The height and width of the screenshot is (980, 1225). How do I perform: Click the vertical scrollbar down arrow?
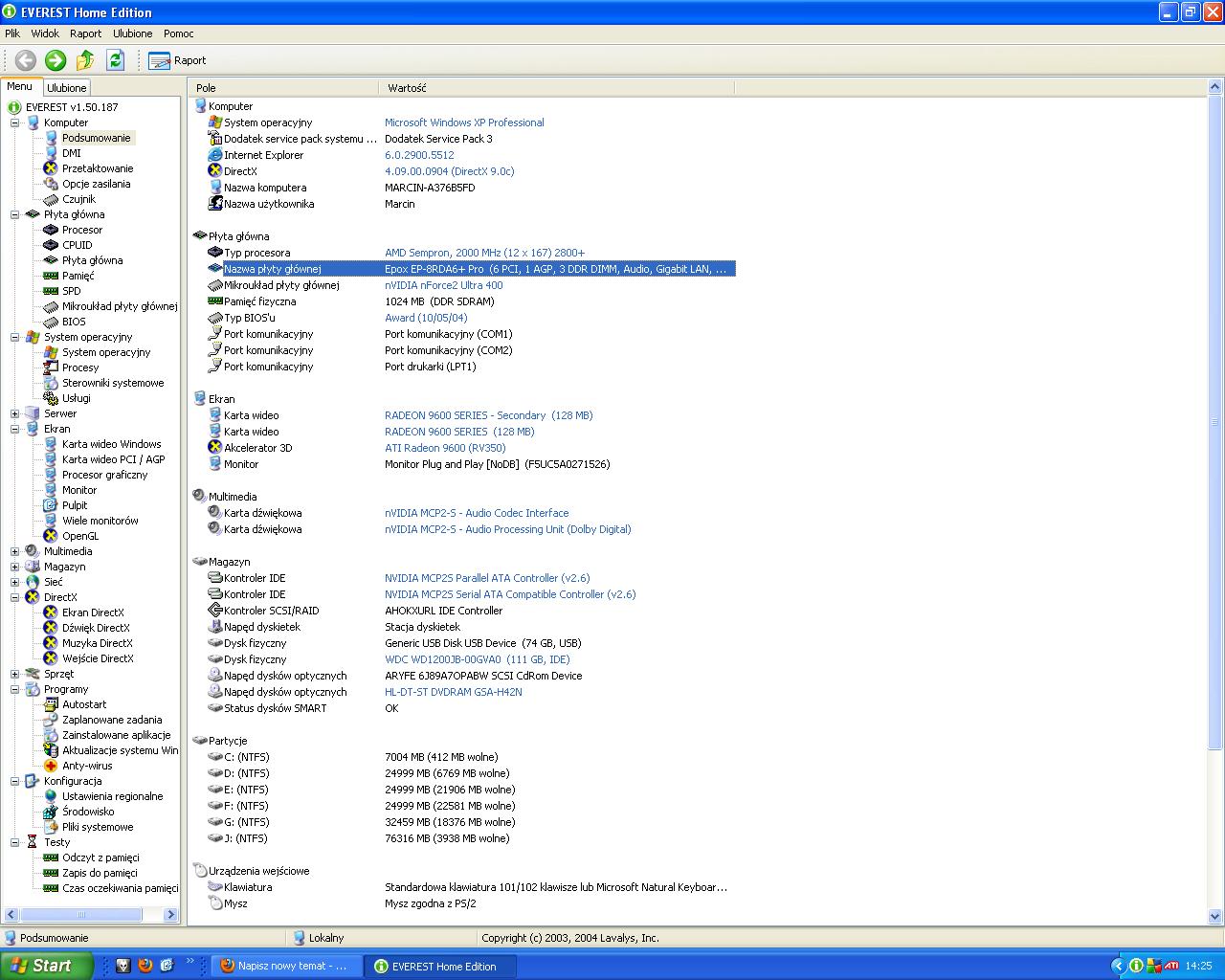click(1215, 917)
